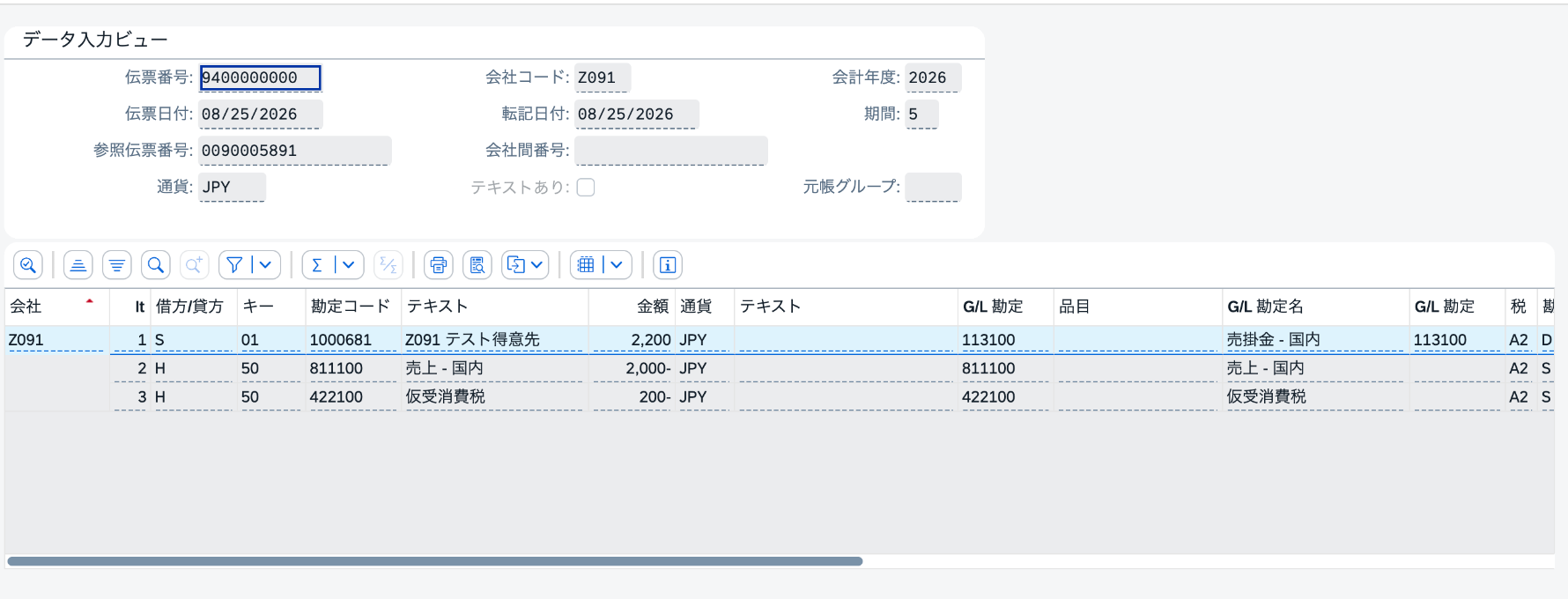
Task: Expand the layout selection dropdown arrow
Action: (618, 265)
